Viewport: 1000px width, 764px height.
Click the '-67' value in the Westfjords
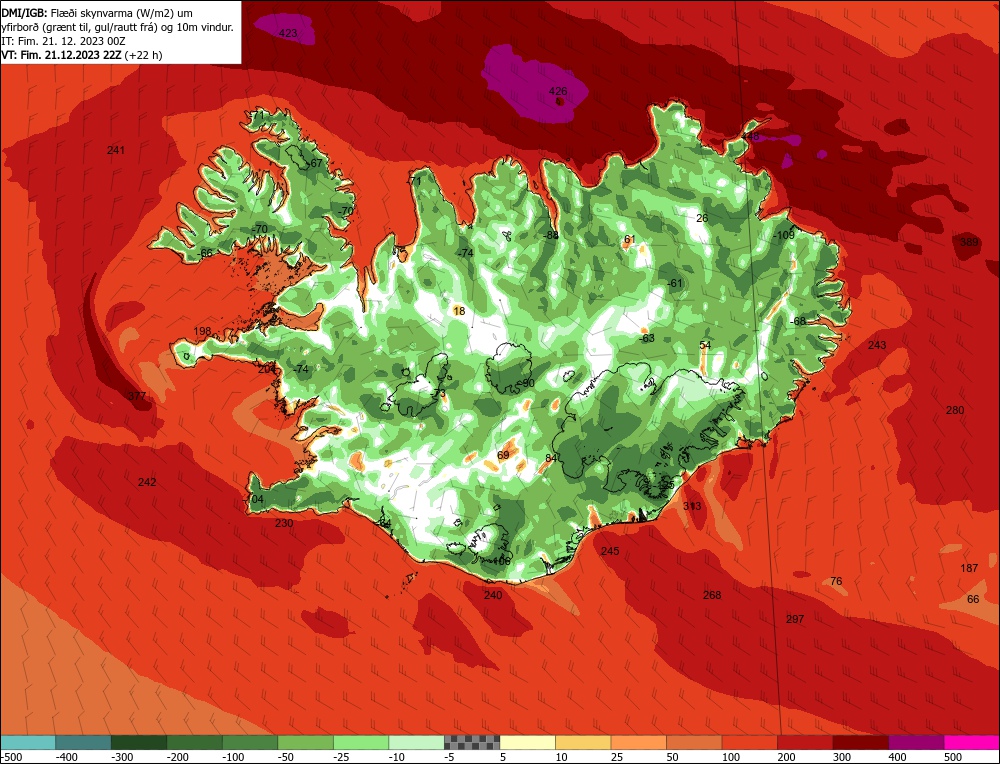coord(315,163)
